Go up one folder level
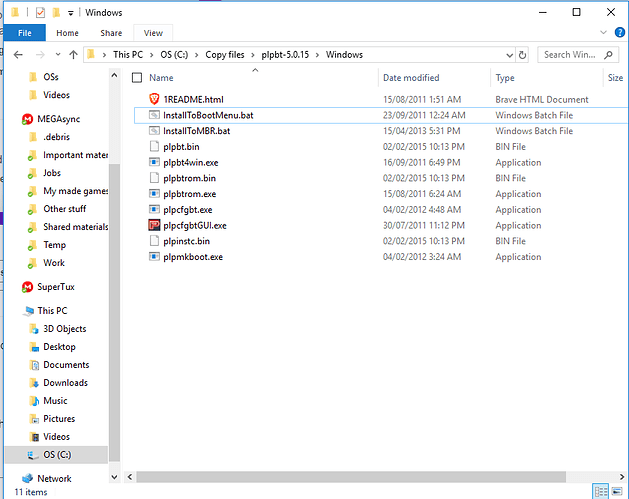Screen dimensions: 629x499 click(73, 55)
